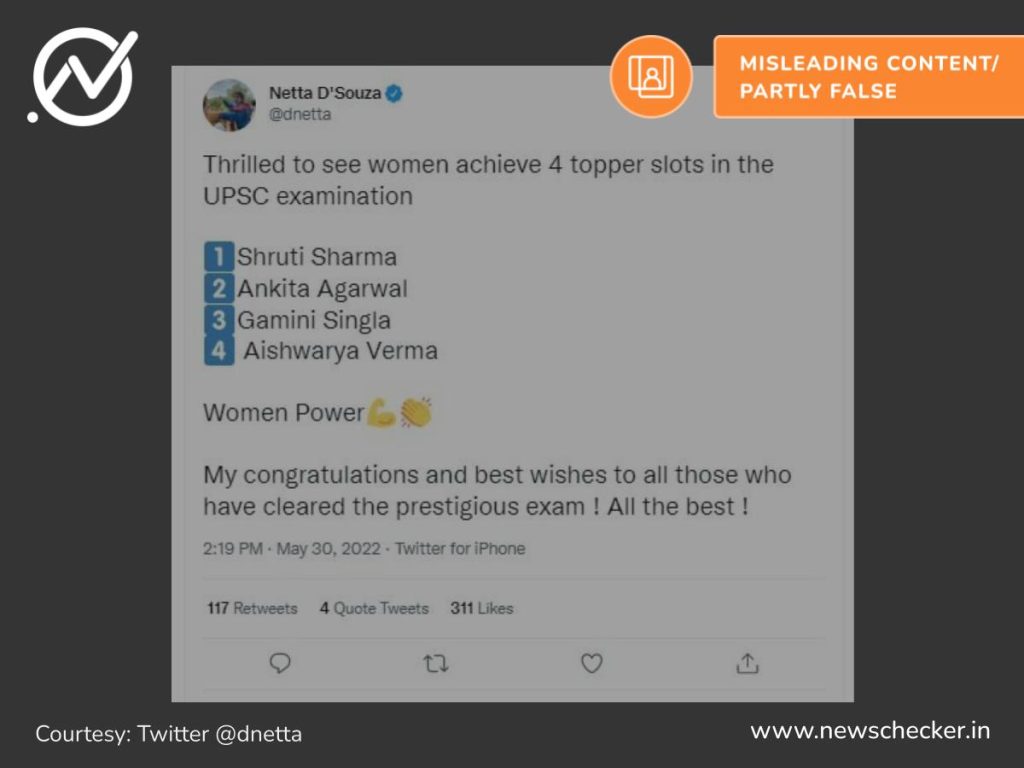Click the retweet arrows icon

[436, 664]
